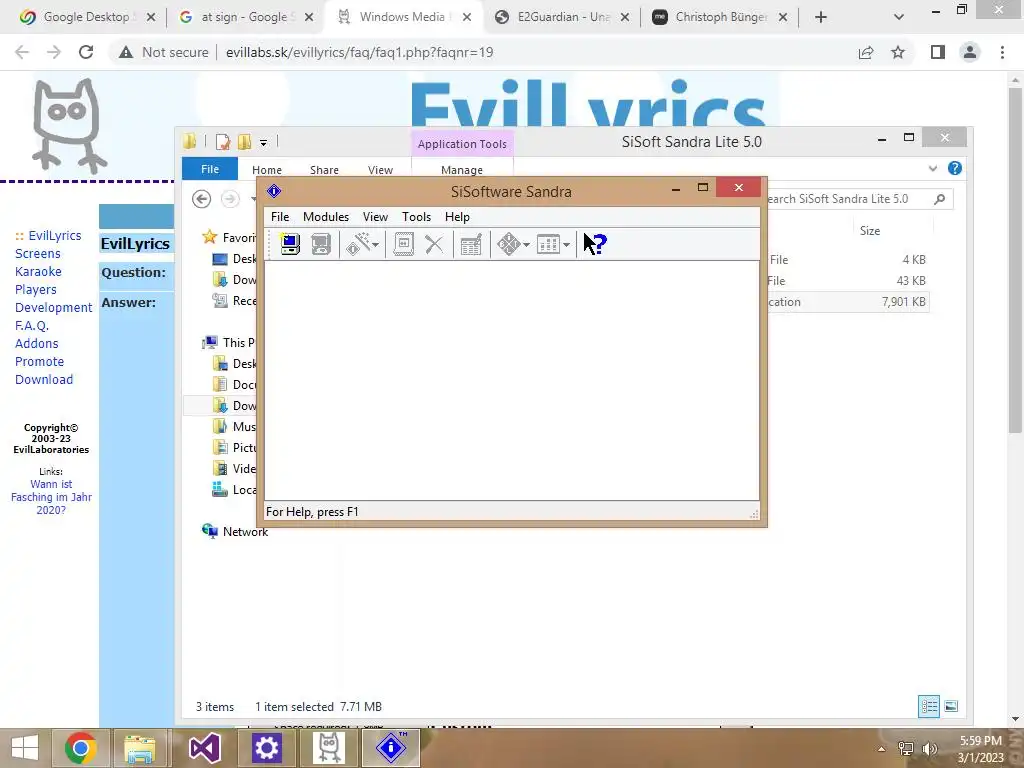Open Chrome three-dot menu
Screen dimensions: 1024x768
click(1002, 52)
